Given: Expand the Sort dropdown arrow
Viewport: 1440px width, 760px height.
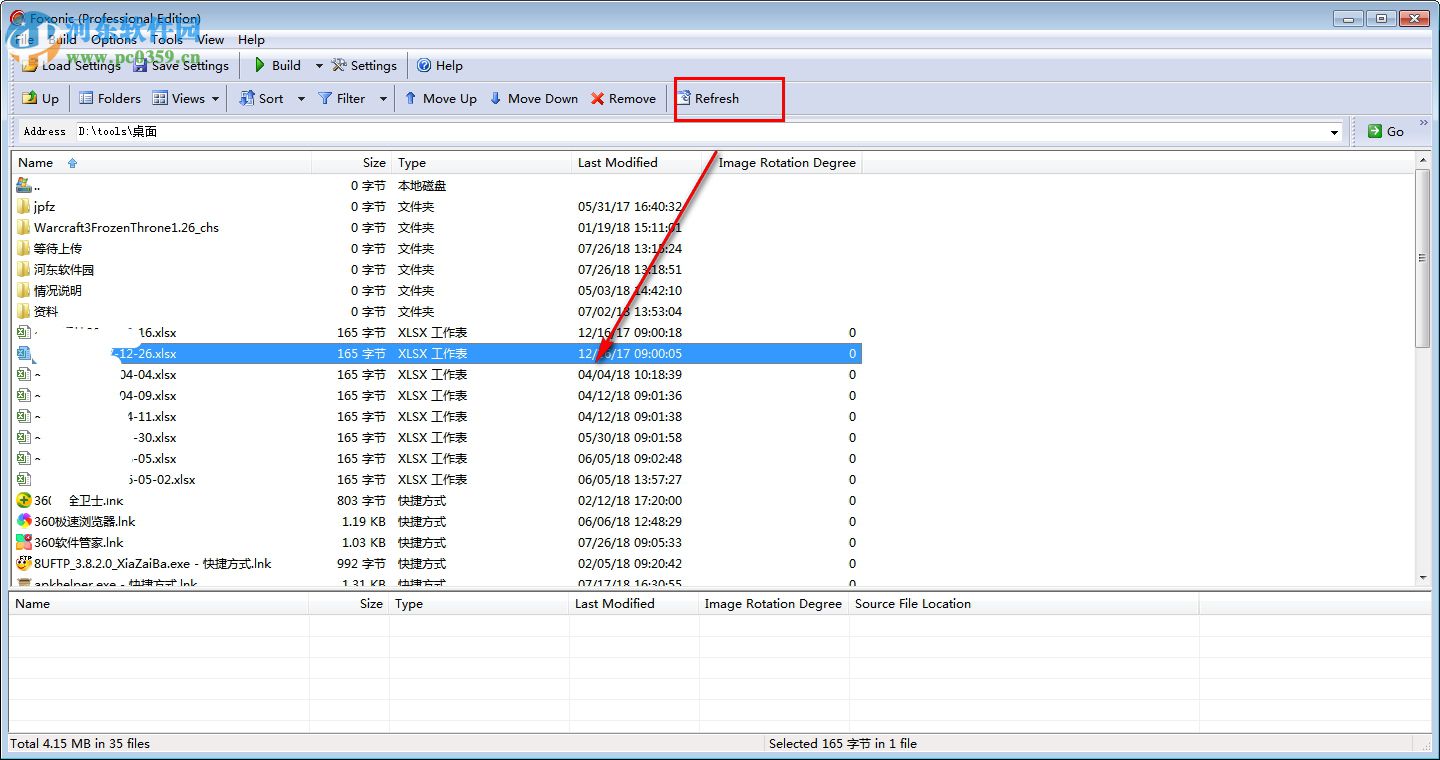Looking at the screenshot, I should point(301,99).
